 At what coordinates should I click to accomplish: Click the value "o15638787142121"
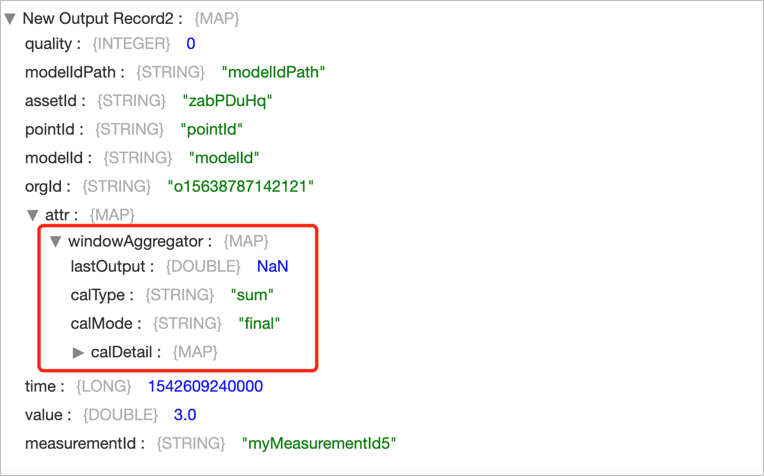pos(241,187)
